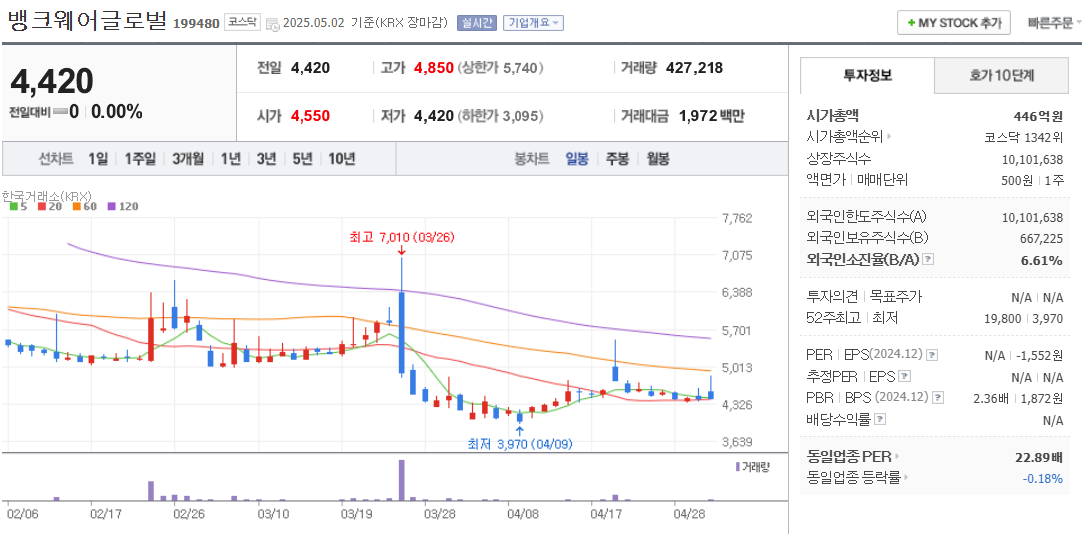Select the 3년 line chart period
Screen dimensions: 1087x534
point(266,159)
